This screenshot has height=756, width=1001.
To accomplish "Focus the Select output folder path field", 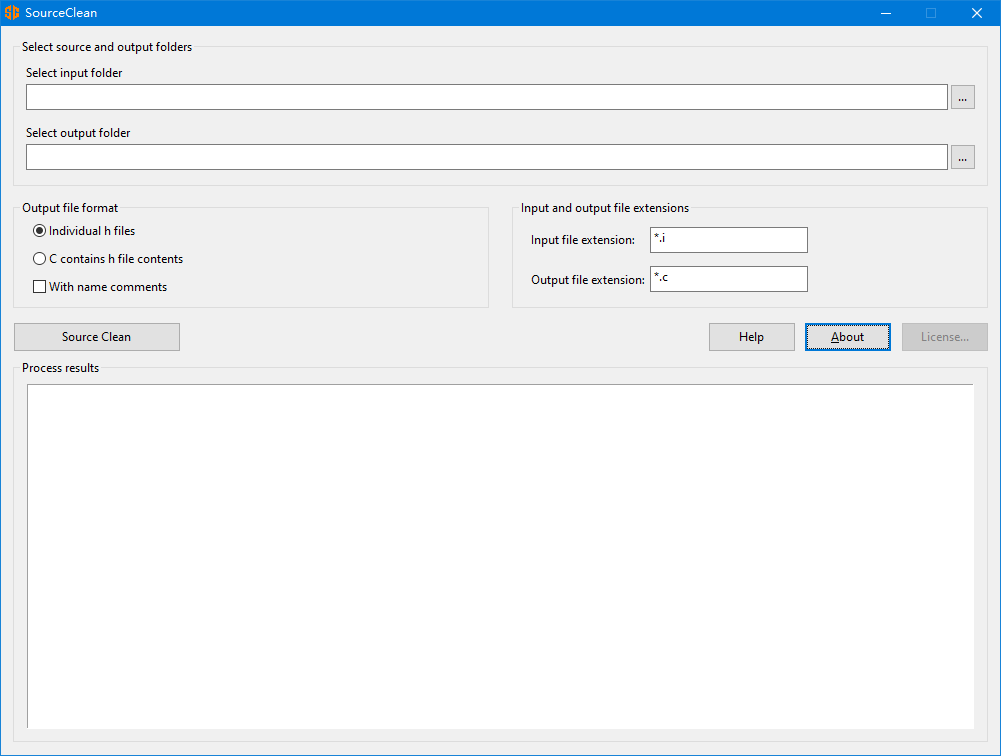I will [486, 157].
